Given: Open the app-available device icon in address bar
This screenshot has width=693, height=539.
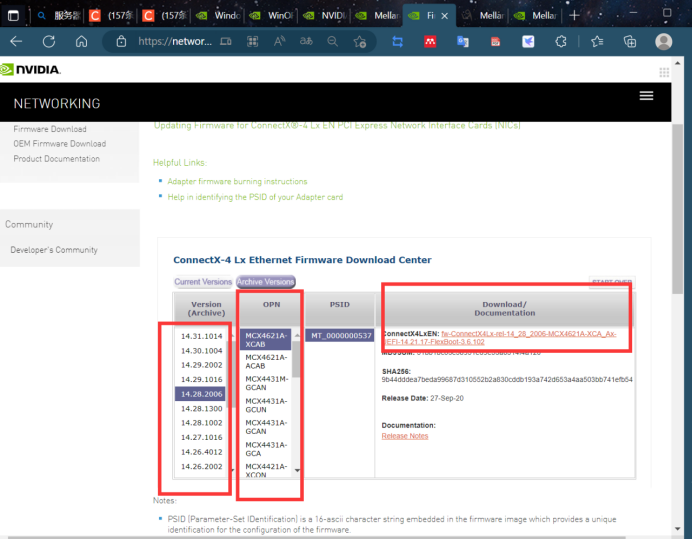Looking at the screenshot, I should (226, 42).
